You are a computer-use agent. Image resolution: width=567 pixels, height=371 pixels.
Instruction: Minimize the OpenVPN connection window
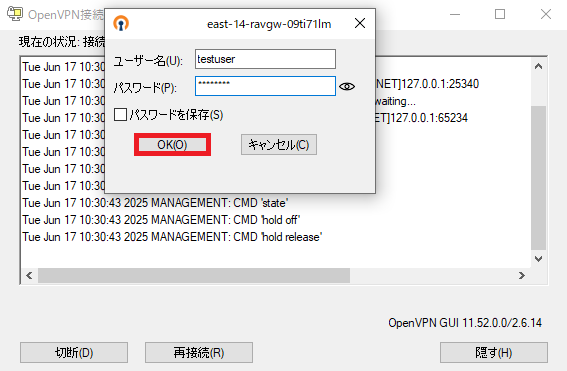click(455, 14)
